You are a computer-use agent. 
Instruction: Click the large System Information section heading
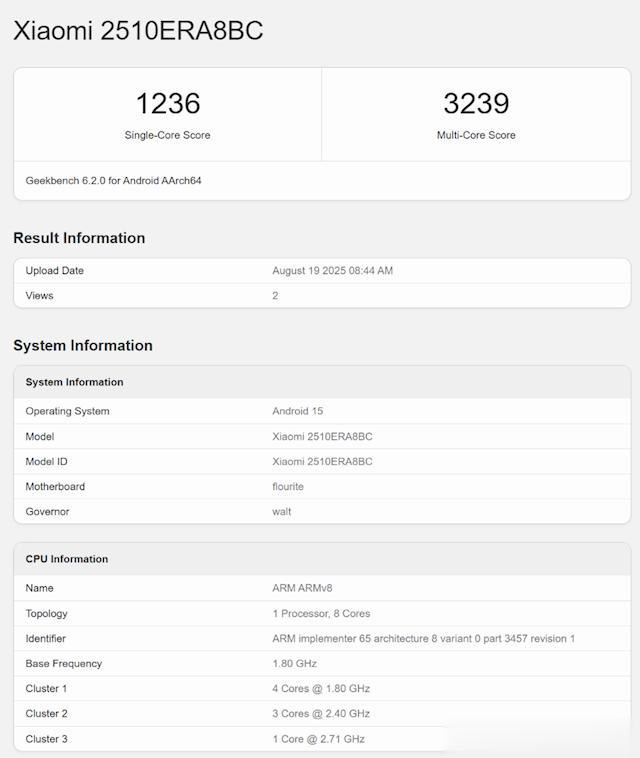pos(83,346)
